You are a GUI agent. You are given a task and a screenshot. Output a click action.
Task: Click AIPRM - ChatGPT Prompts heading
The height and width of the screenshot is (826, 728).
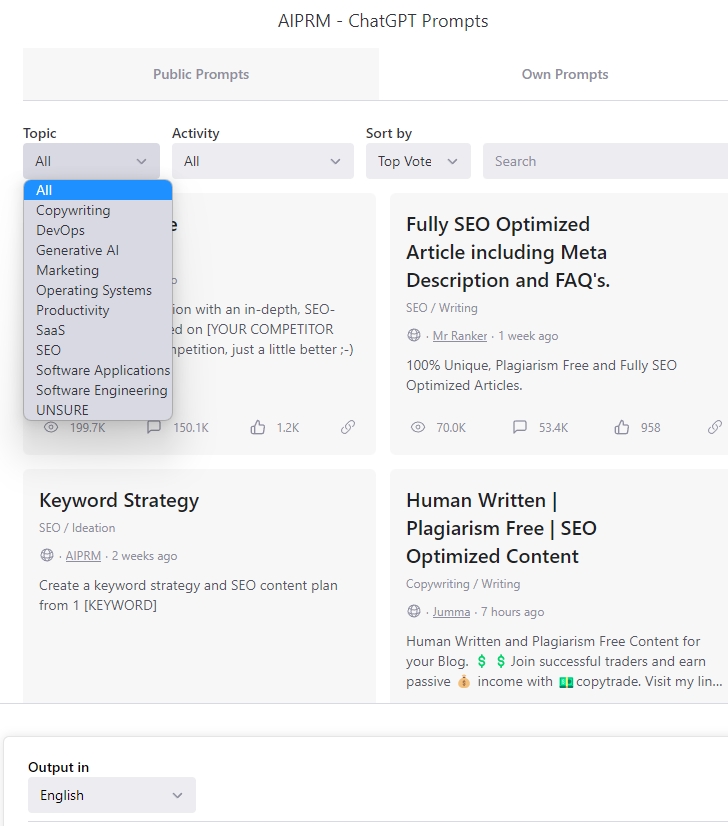pyautogui.click(x=383, y=21)
